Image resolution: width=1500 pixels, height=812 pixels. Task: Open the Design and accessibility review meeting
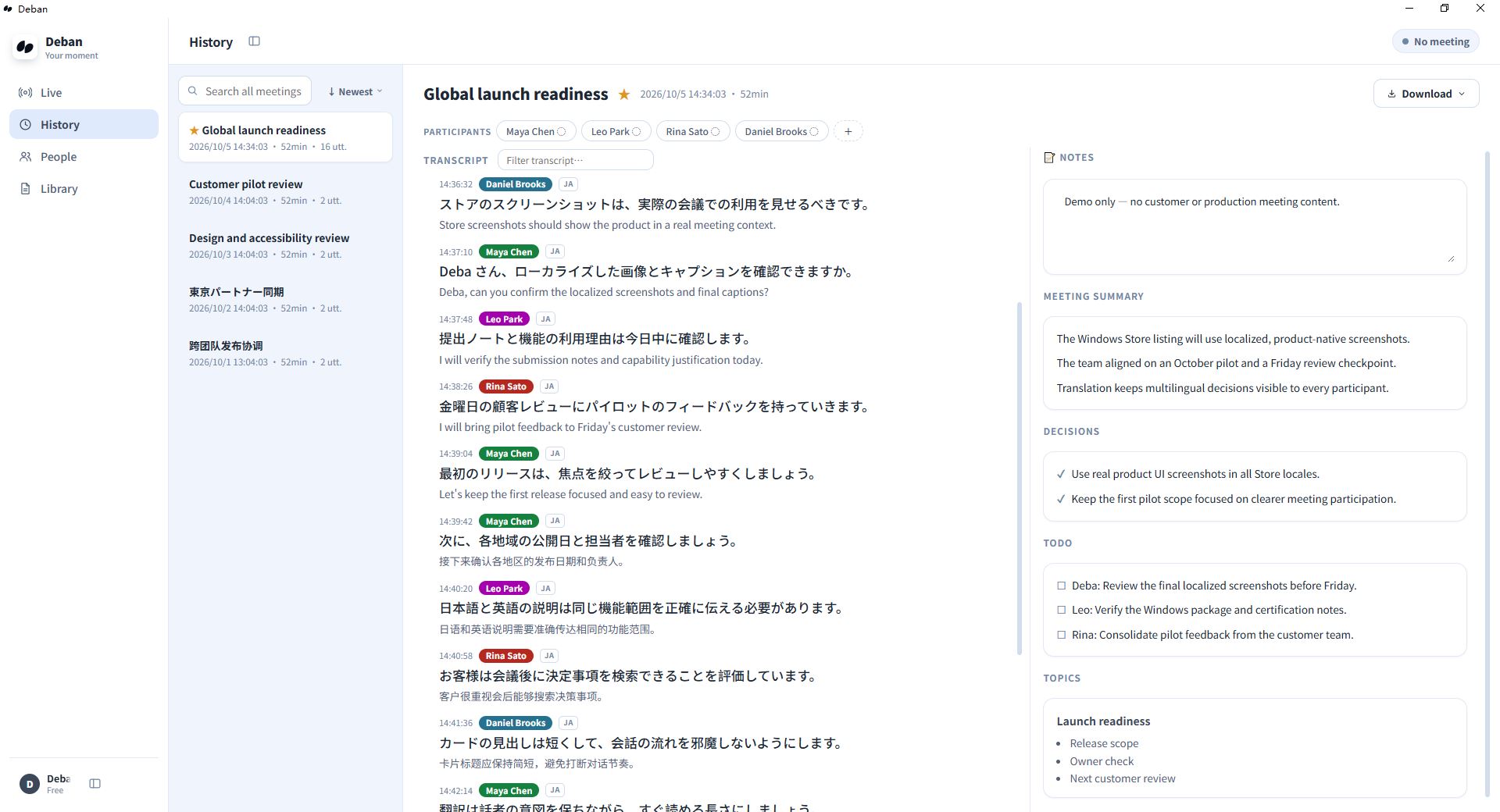pyautogui.click(x=285, y=246)
